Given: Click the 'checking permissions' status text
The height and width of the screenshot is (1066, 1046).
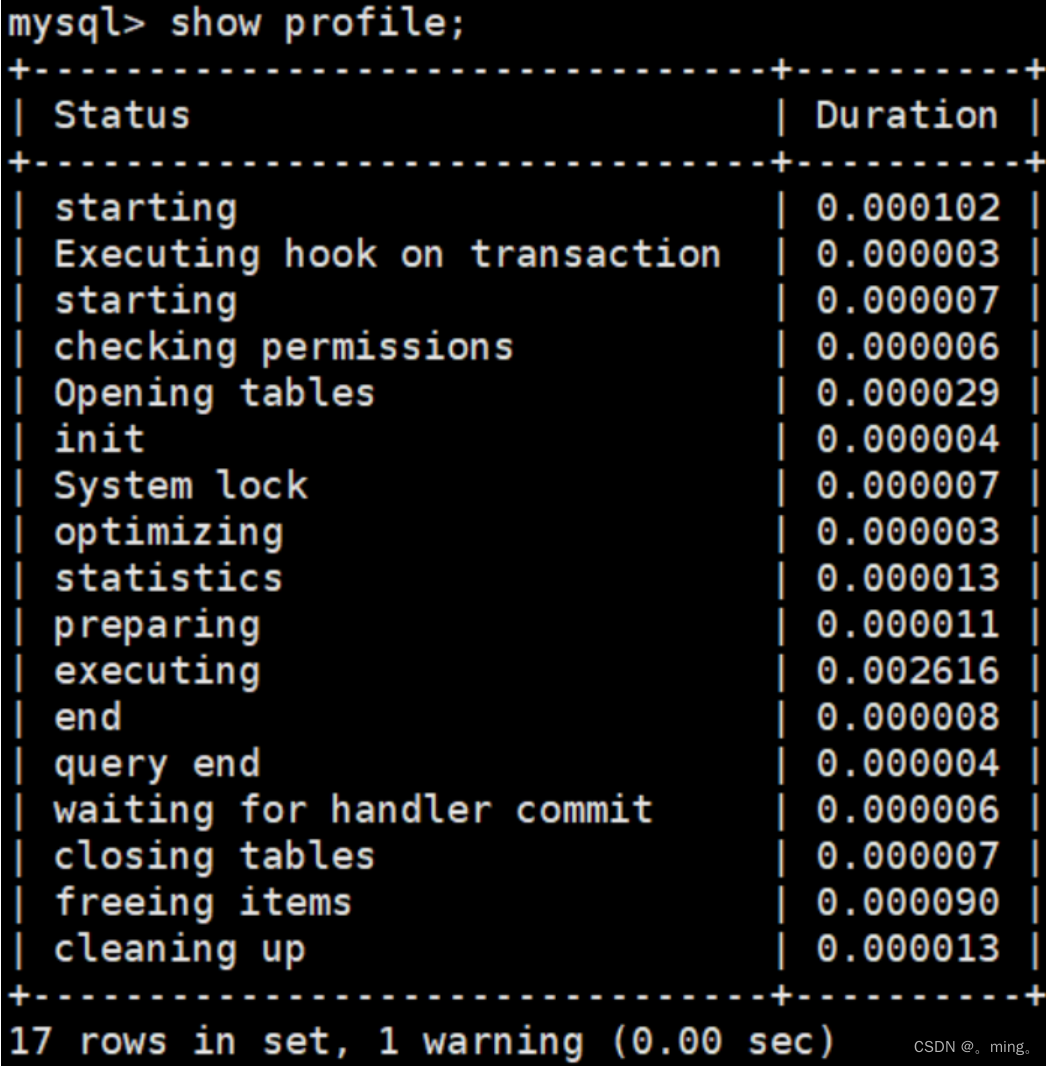Looking at the screenshot, I should pos(283,347).
